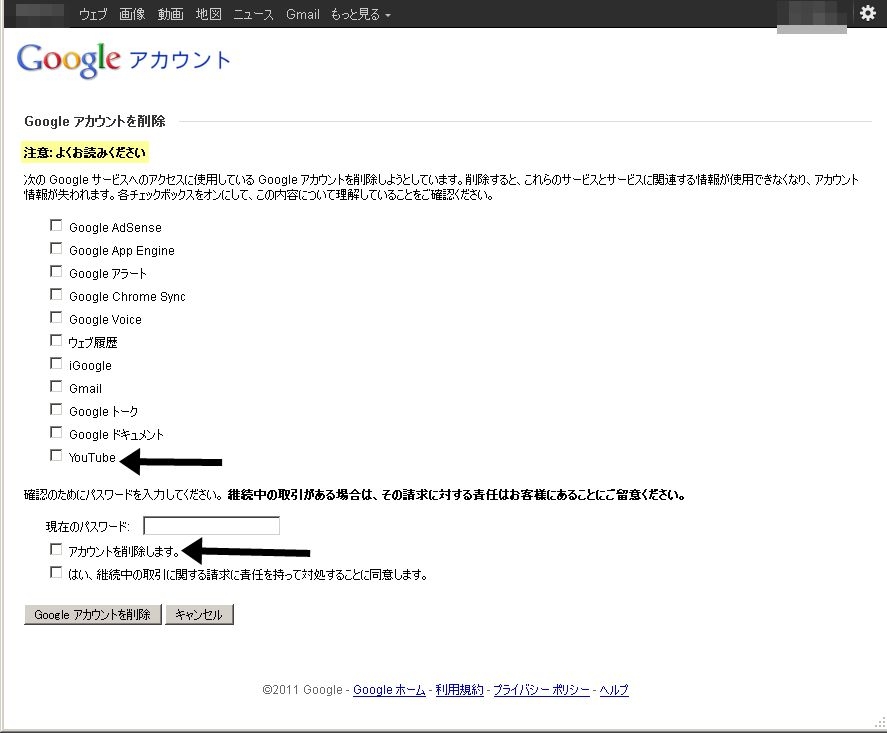Viewport: 887px width, 733px height.
Task: Grab the window resize grip corner
Action: [x=880, y=723]
